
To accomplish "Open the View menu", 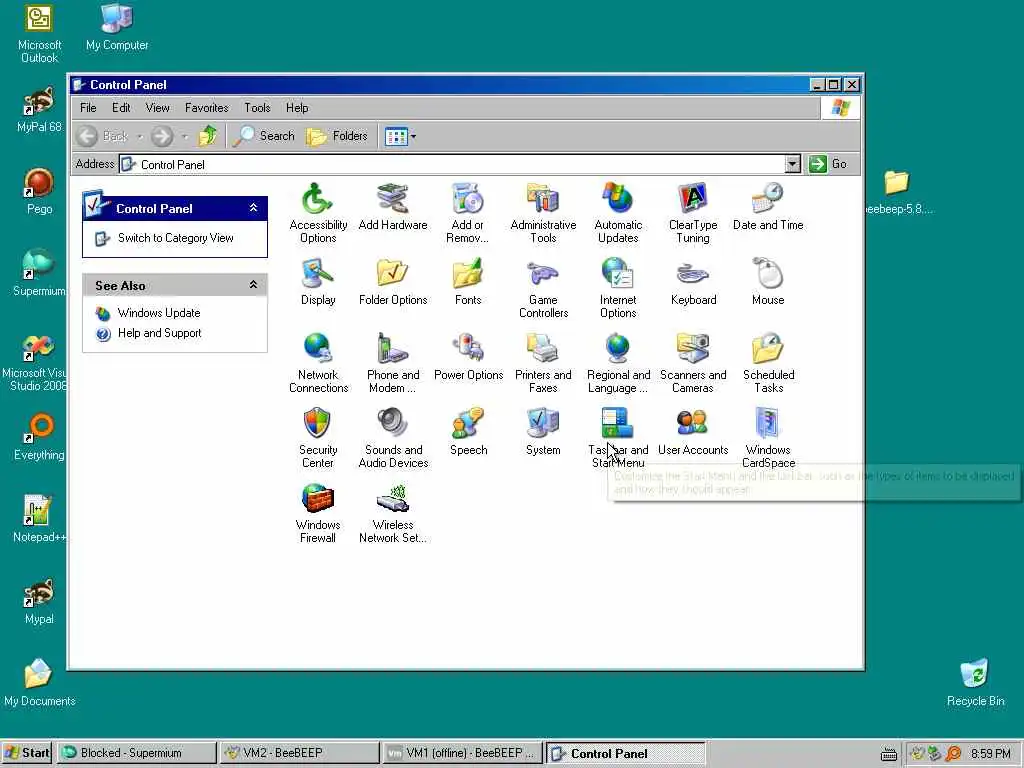I will point(157,108).
